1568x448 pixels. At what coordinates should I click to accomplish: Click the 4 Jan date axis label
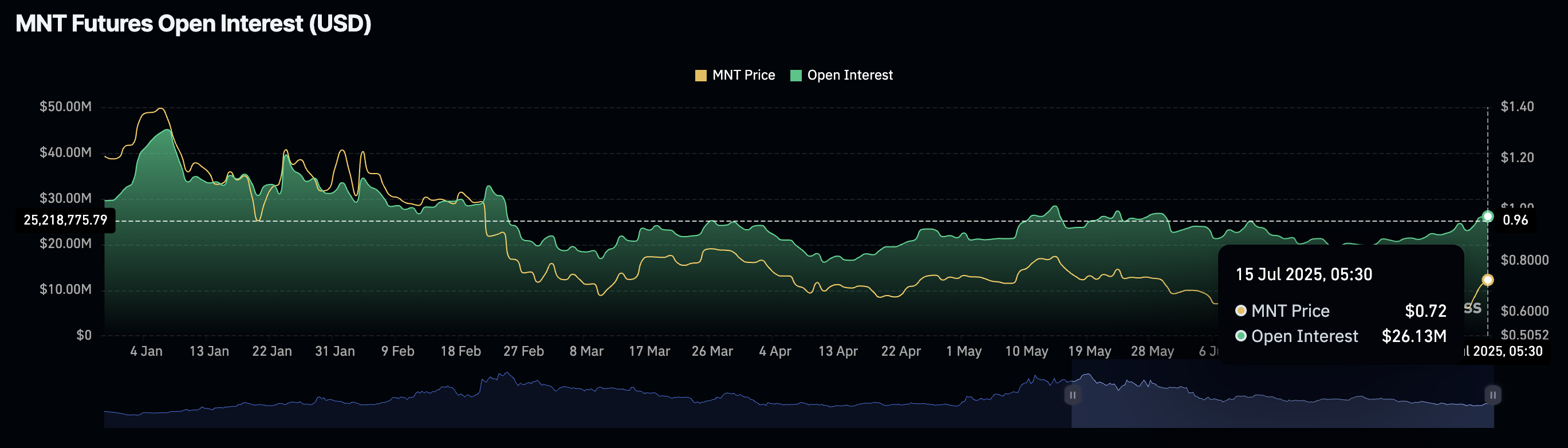coord(146,351)
